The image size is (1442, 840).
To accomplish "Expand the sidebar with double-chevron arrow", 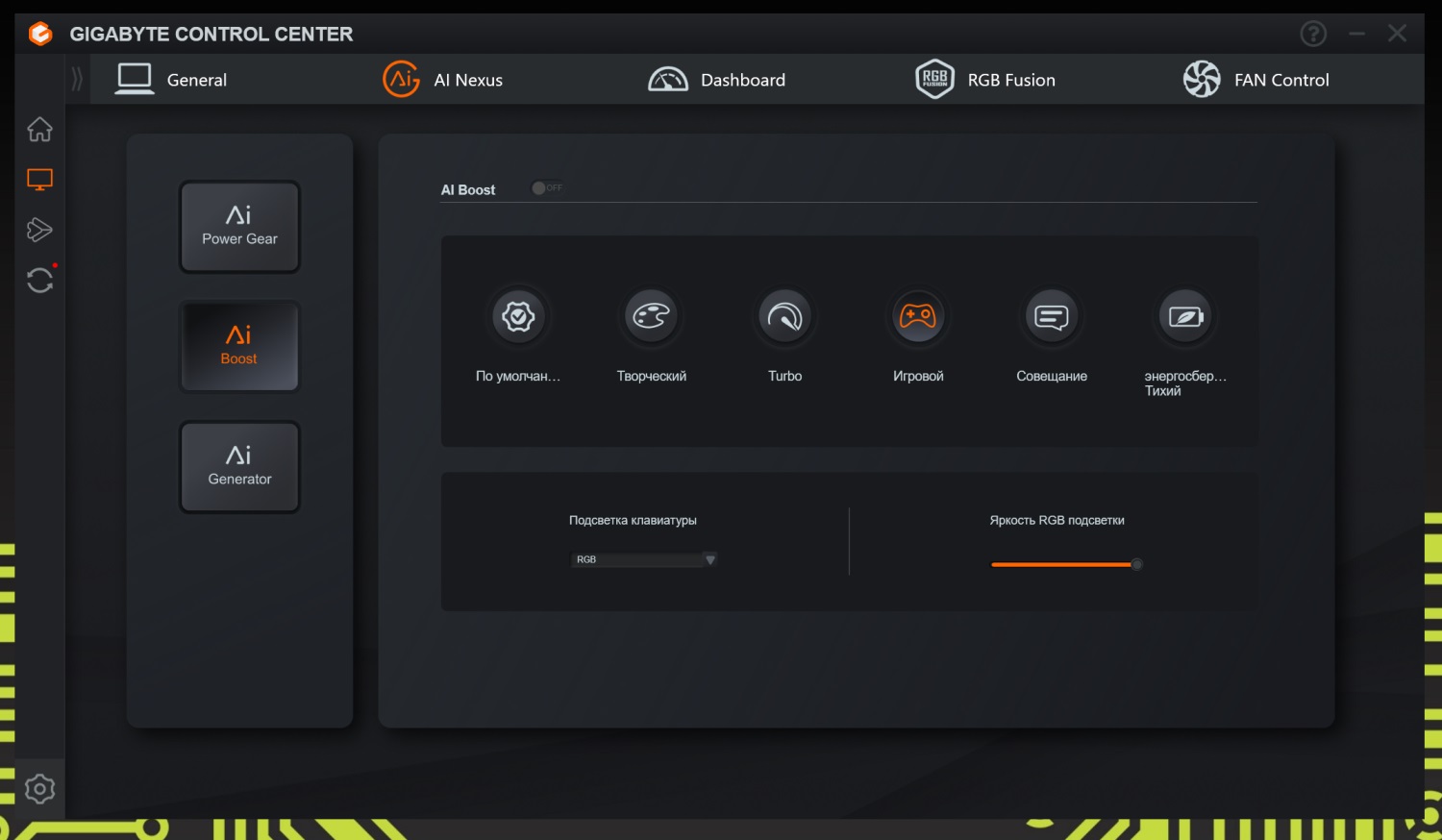I will point(77,79).
